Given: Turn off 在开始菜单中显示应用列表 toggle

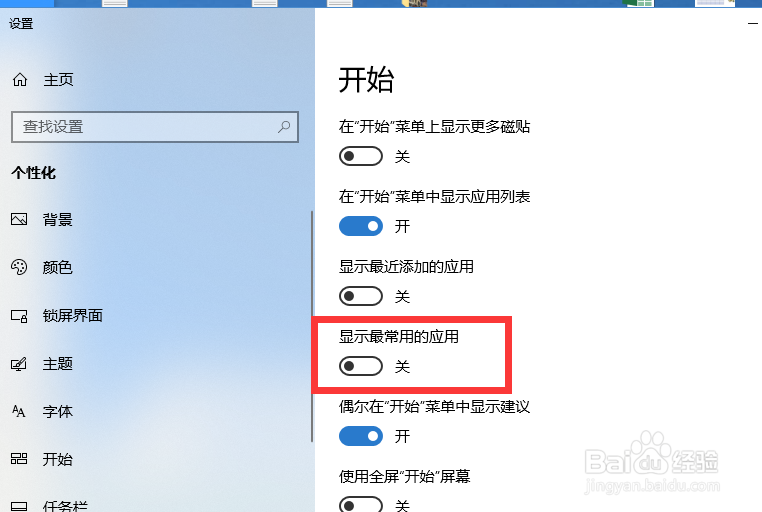Looking at the screenshot, I should pos(361,226).
